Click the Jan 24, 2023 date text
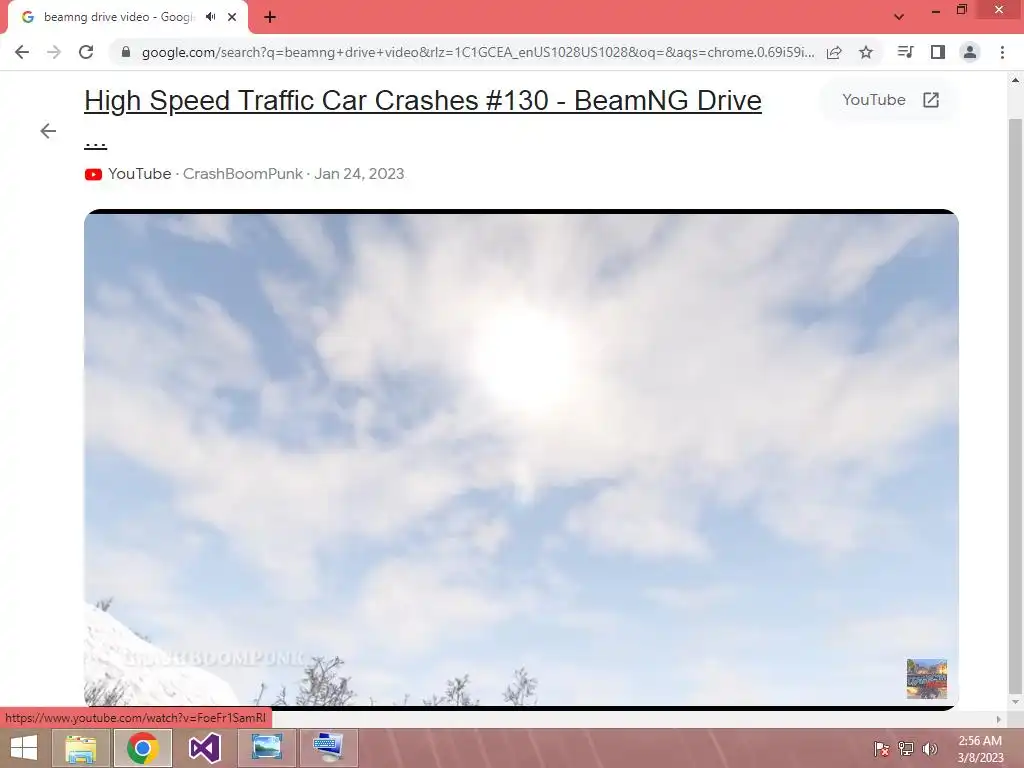 pos(359,174)
